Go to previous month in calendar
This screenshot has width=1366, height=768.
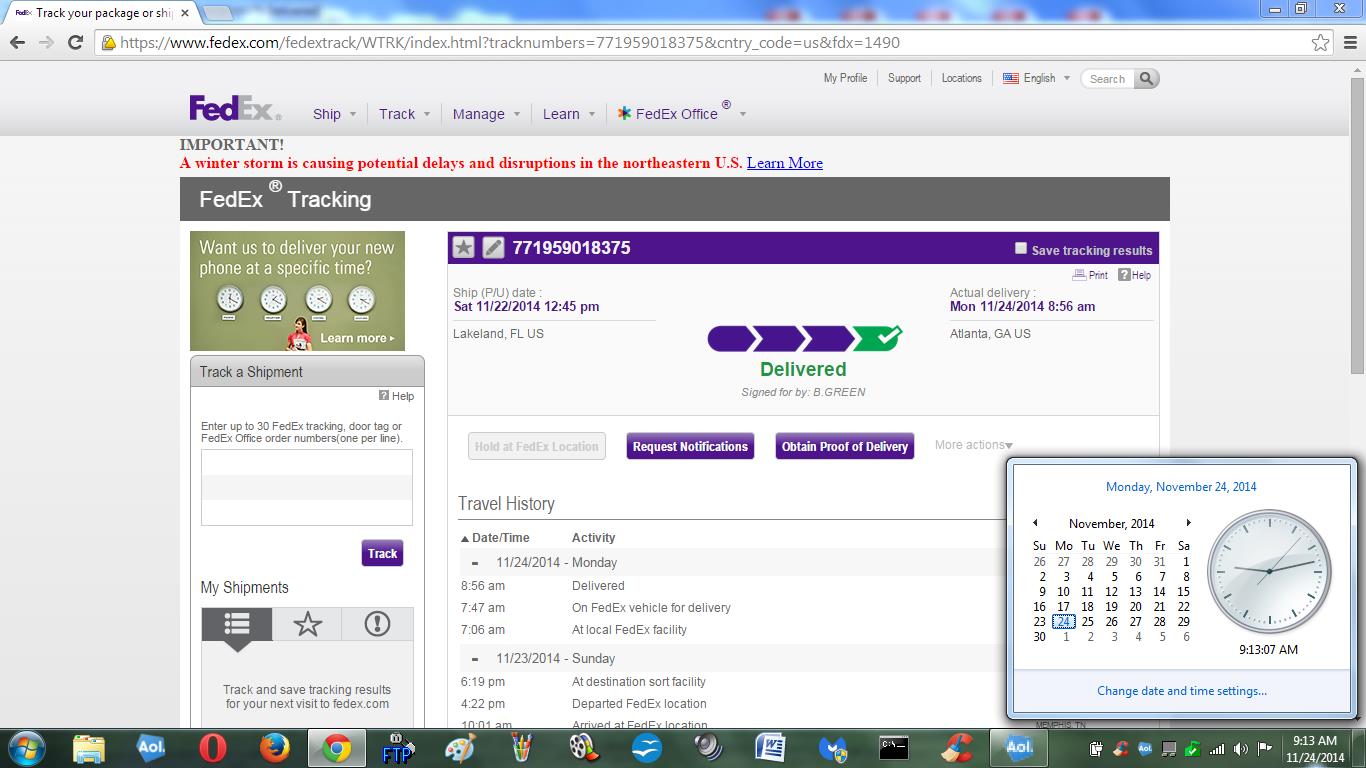[x=1035, y=523]
